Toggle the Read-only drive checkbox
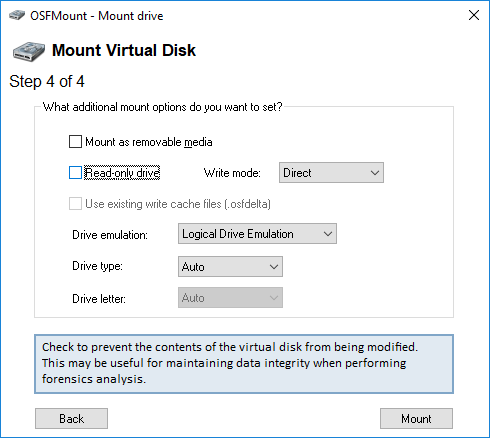 [75, 173]
